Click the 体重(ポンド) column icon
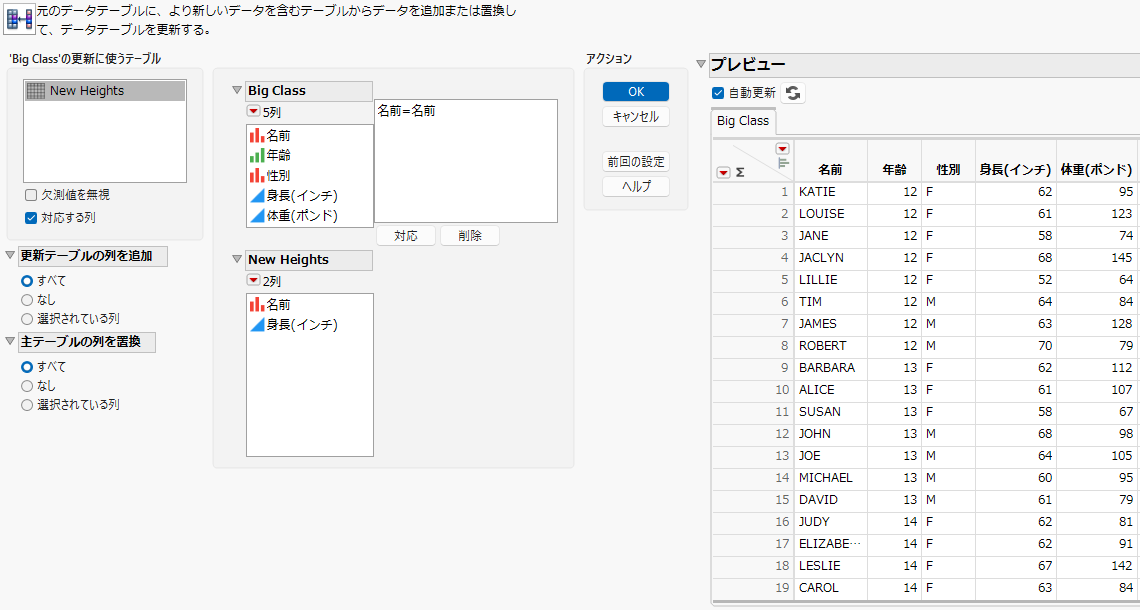The height and width of the screenshot is (610, 1140). [x=257, y=216]
